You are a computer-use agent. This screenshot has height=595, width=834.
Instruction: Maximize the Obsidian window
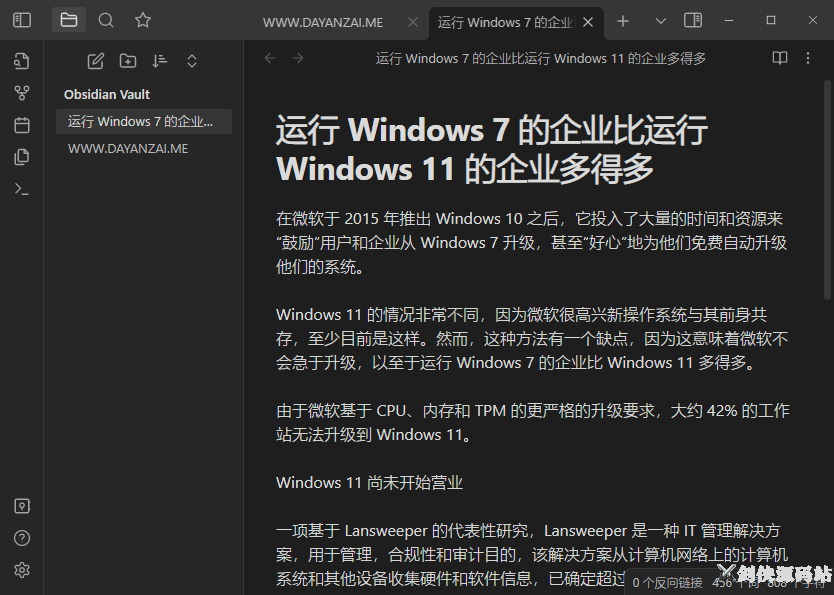[x=771, y=20]
